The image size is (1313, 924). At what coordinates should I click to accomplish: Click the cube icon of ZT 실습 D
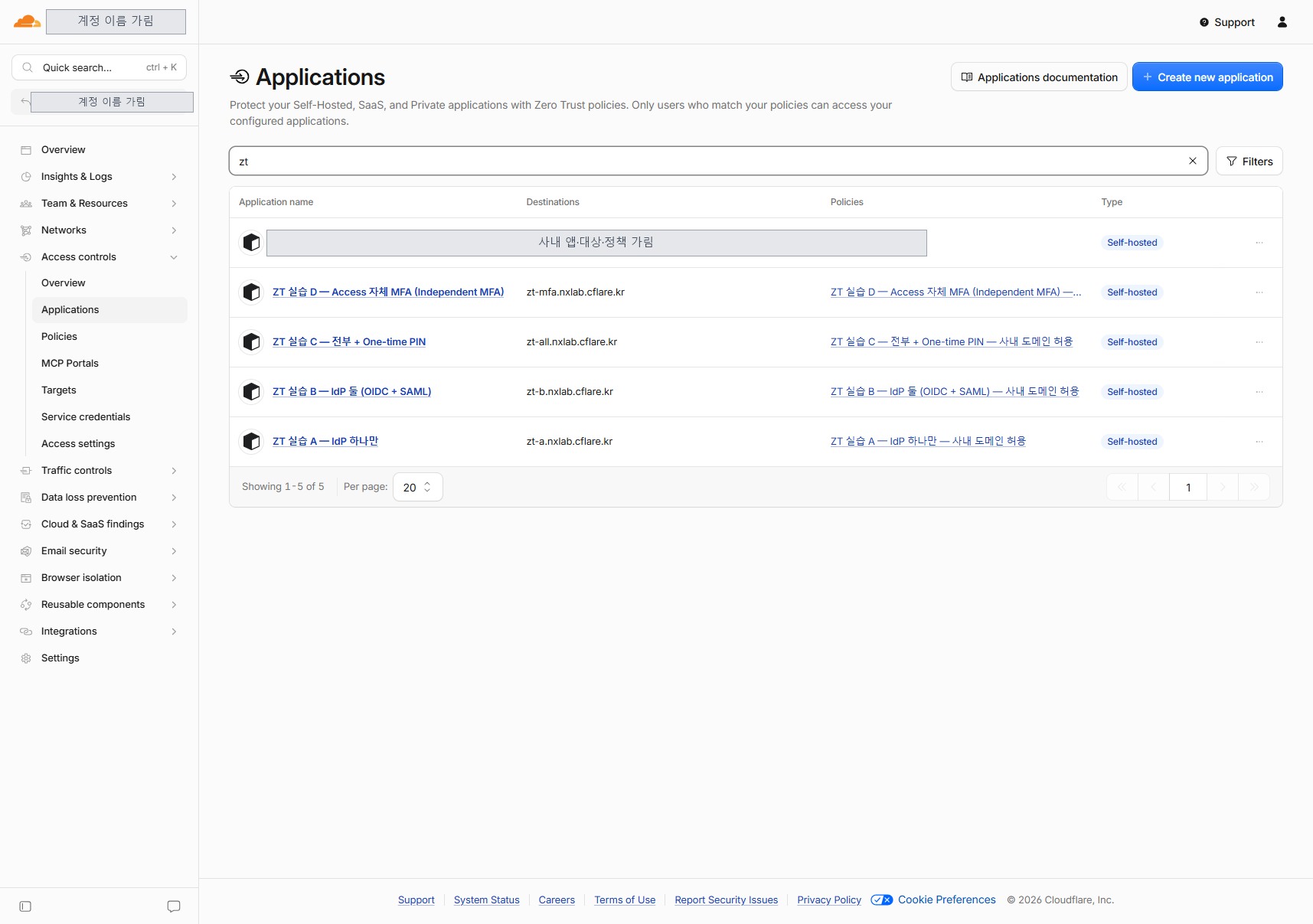click(x=251, y=292)
